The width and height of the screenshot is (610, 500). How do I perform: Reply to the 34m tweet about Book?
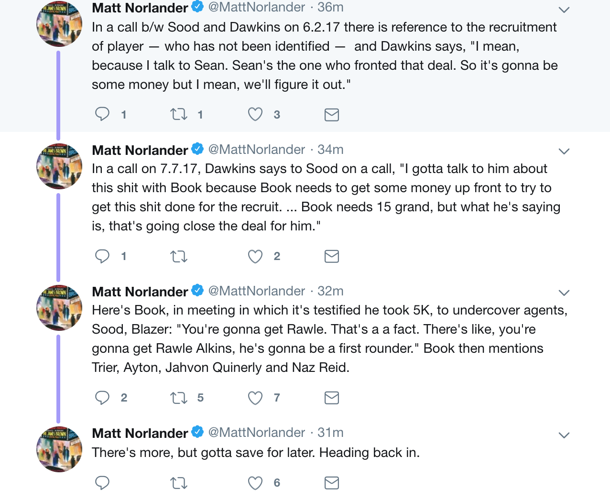[x=102, y=256]
